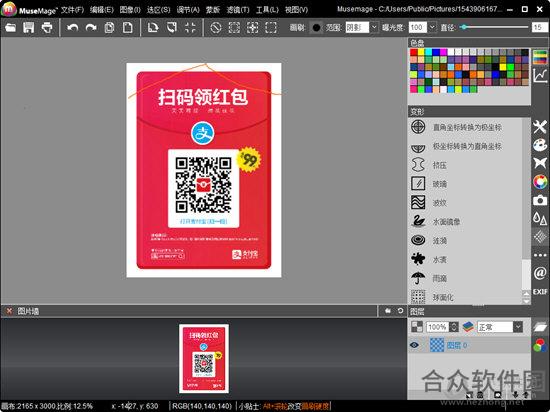Open the 编辑(E) menu
This screenshot has height=412, width=550.
(x=101, y=10)
